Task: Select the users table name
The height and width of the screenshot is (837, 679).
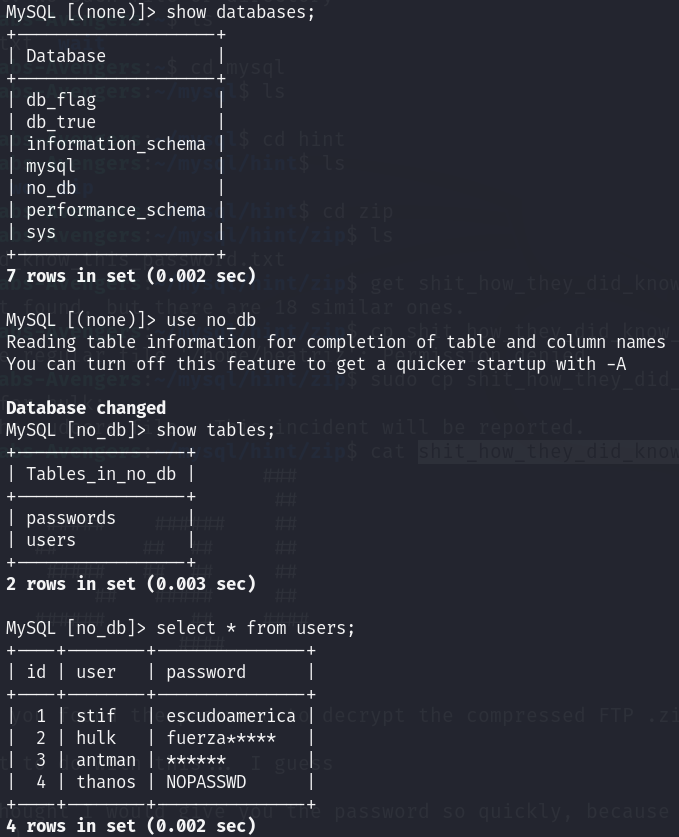Action: [x=51, y=540]
